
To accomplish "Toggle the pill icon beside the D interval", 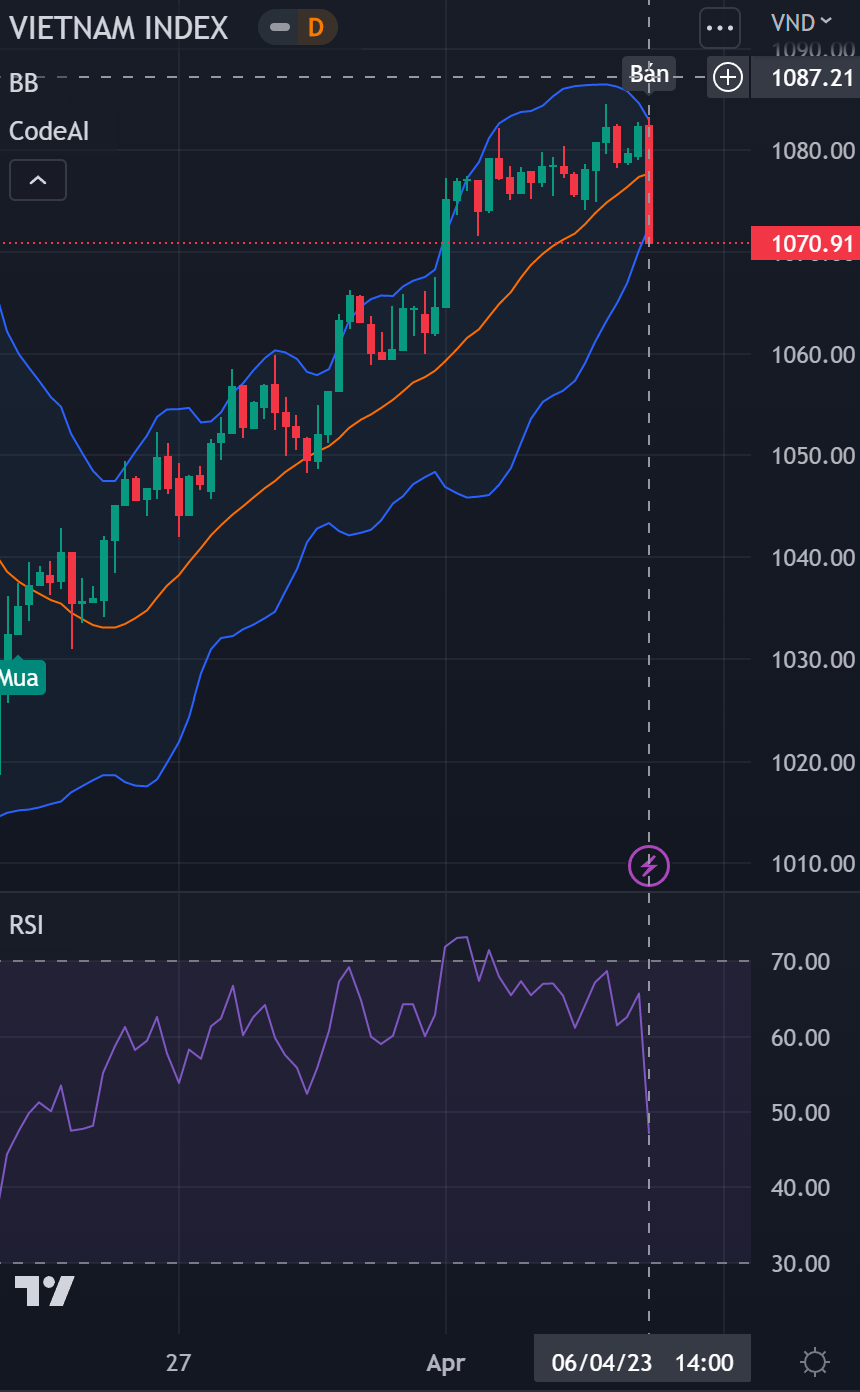I will tap(281, 27).
